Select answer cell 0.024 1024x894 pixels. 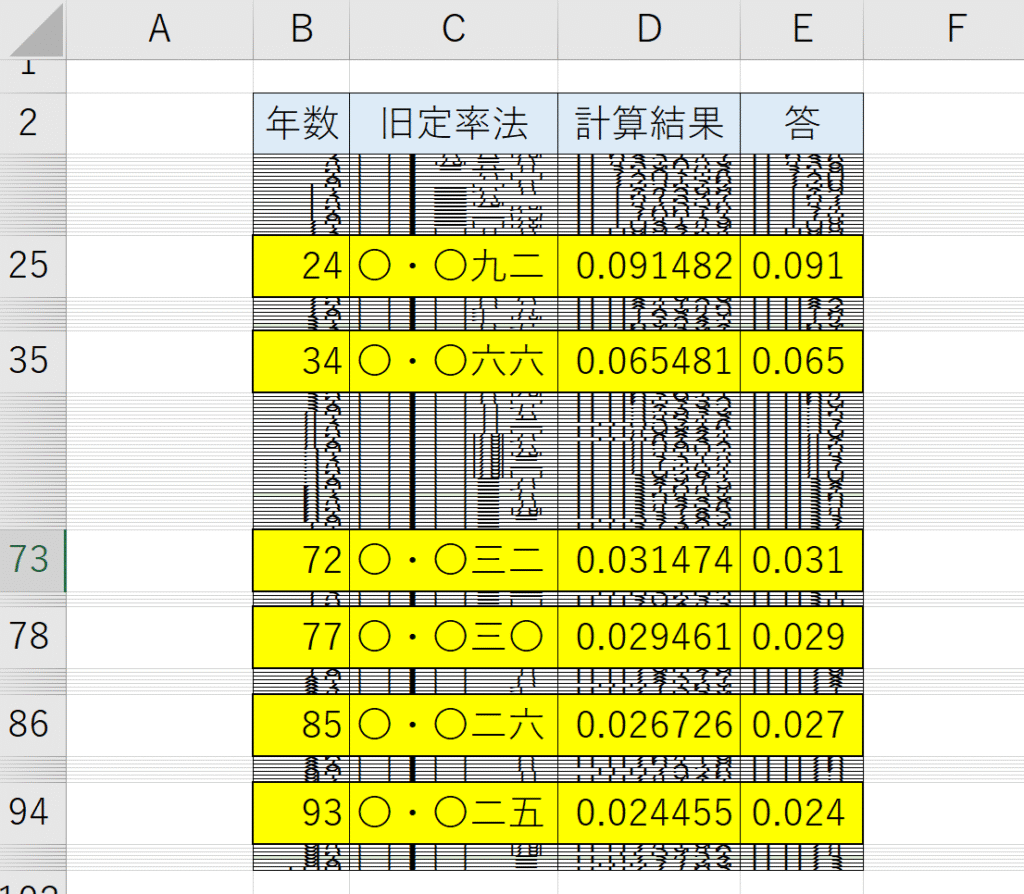[802, 813]
